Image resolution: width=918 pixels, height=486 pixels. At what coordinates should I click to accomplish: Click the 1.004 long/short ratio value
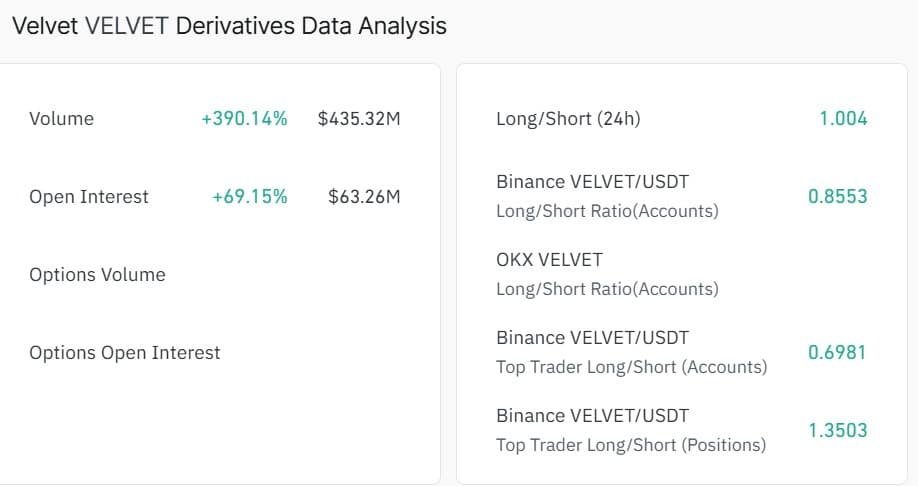[843, 119]
